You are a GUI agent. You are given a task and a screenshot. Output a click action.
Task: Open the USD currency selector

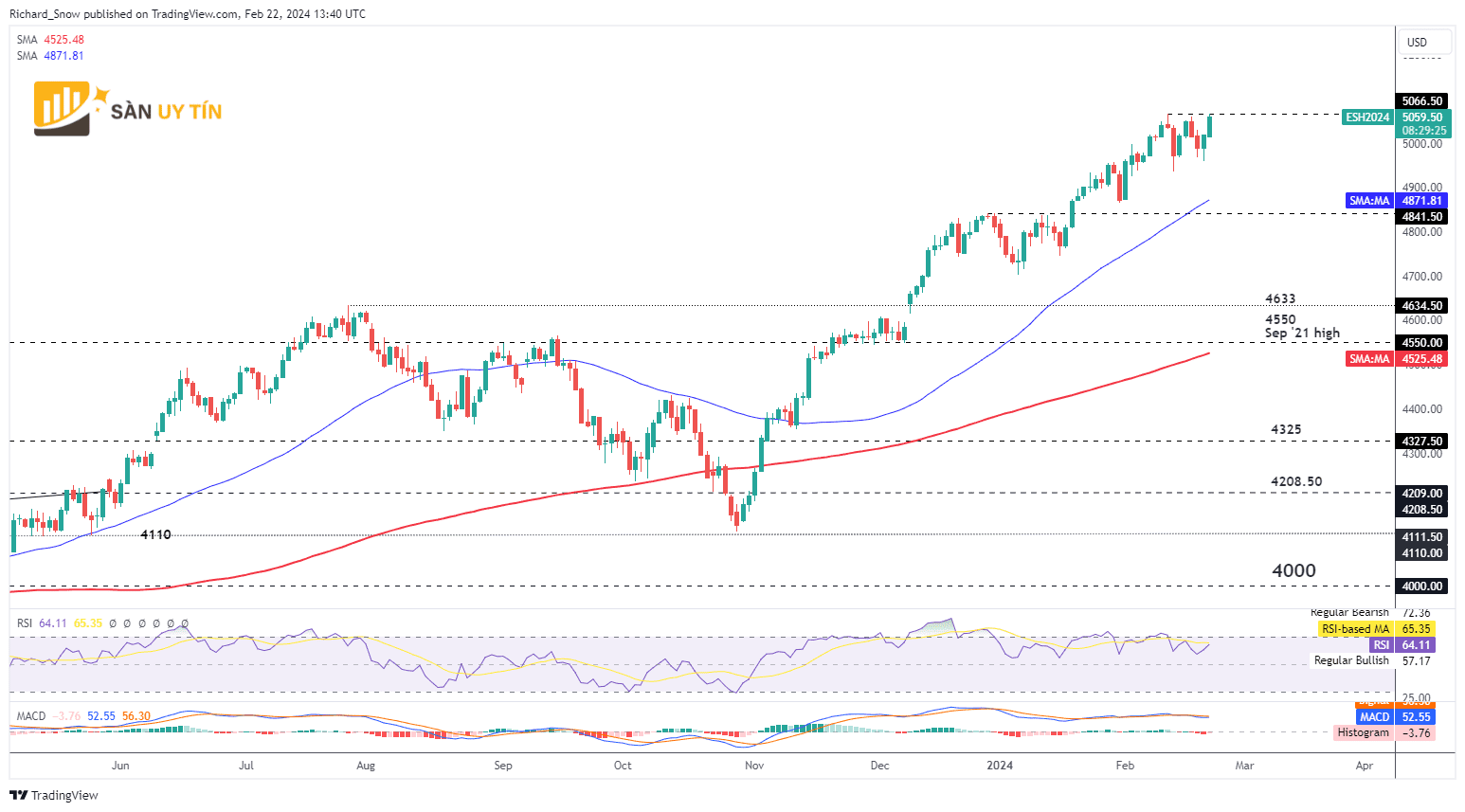pos(1425,42)
